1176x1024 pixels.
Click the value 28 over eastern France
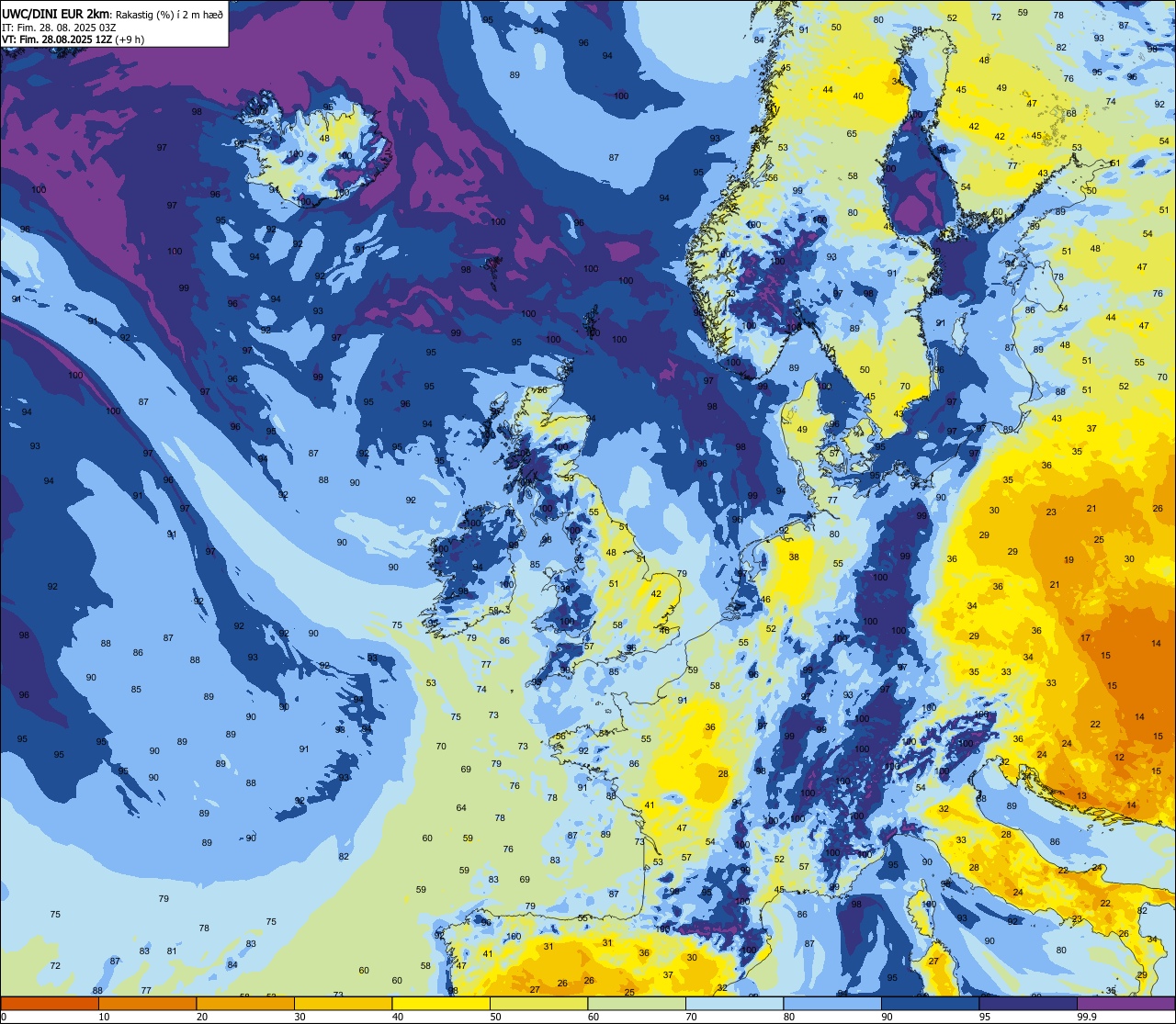pos(723,773)
